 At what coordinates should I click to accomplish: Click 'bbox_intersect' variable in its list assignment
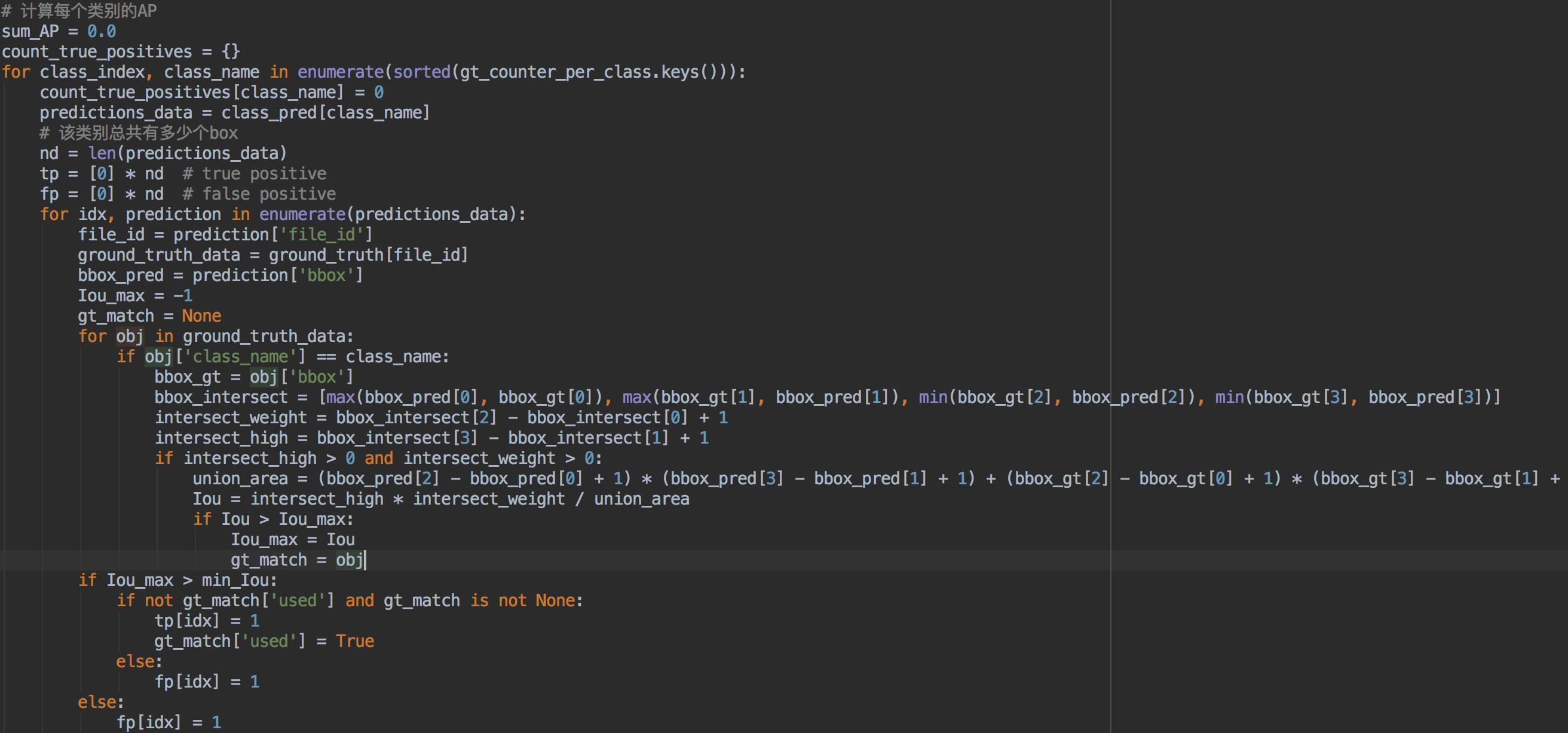[x=221, y=397]
